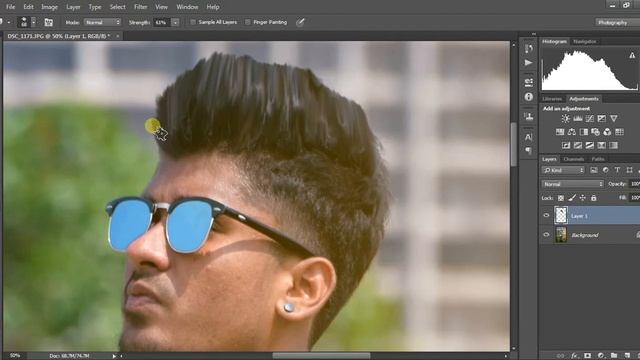This screenshot has width=640, height=360.
Task: Open the Actions panel play icon
Action: (x=529, y=63)
